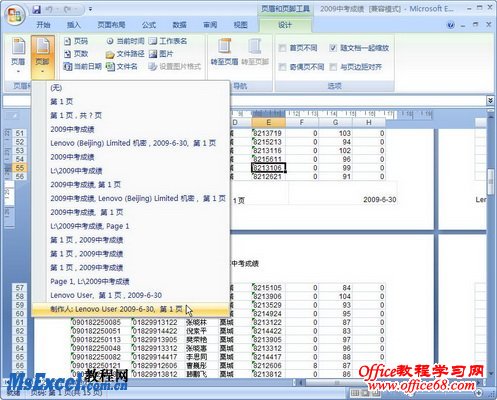Click the Office button orb

pyautogui.click(x=15, y=15)
